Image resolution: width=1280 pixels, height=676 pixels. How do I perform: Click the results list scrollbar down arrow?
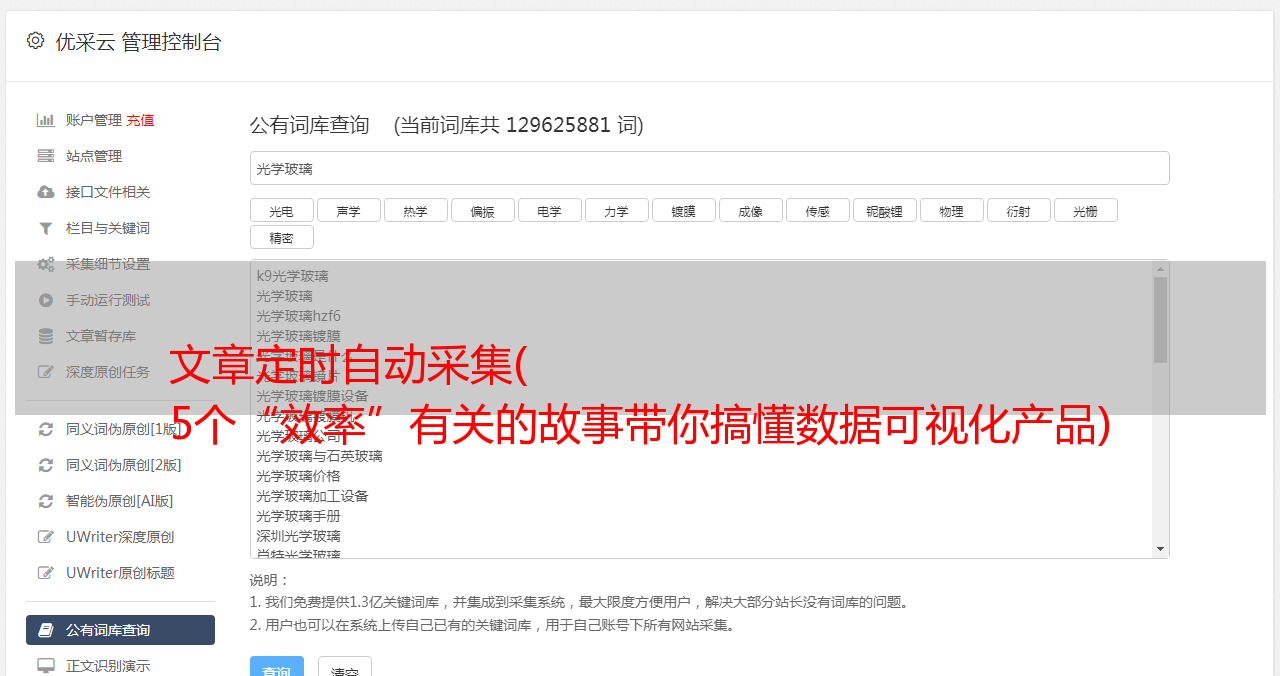(x=1160, y=549)
